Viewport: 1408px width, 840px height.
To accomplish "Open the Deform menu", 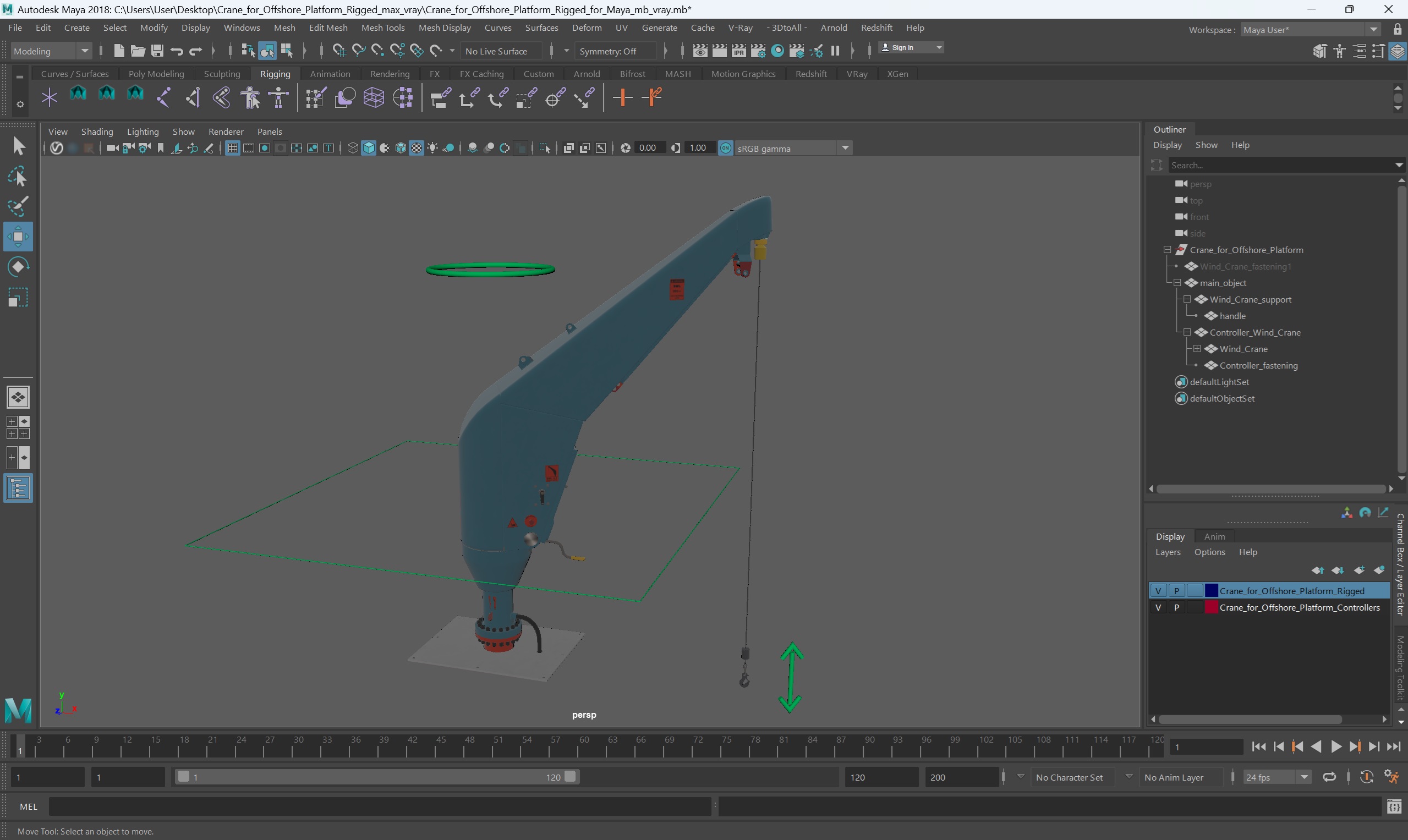I will point(587,28).
